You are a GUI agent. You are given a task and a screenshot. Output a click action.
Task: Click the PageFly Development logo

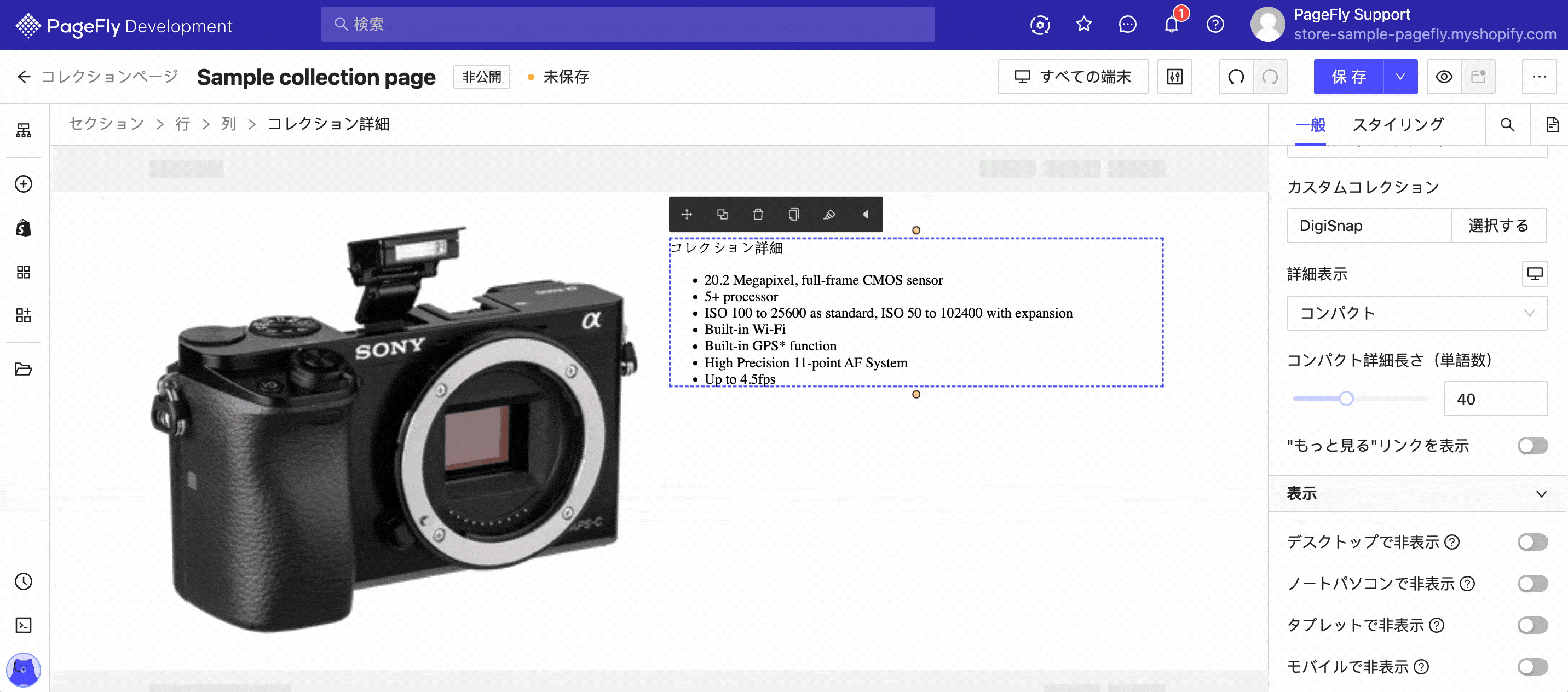pos(124,26)
